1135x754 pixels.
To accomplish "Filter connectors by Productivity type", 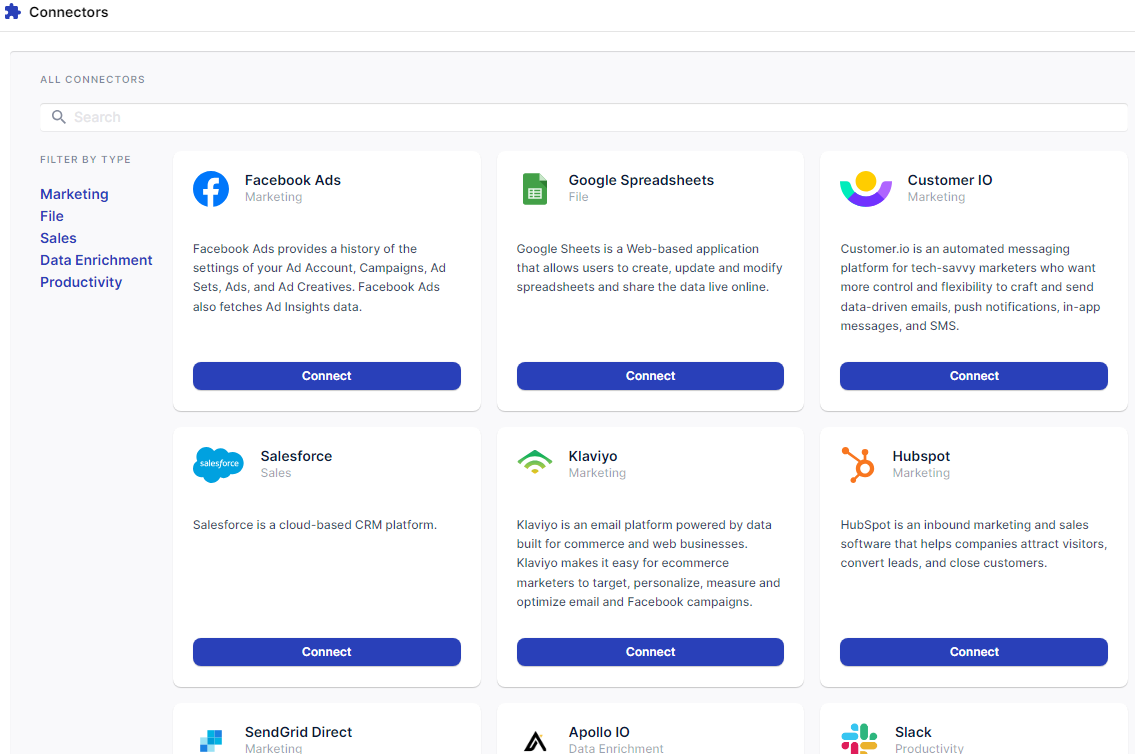I will tap(81, 282).
